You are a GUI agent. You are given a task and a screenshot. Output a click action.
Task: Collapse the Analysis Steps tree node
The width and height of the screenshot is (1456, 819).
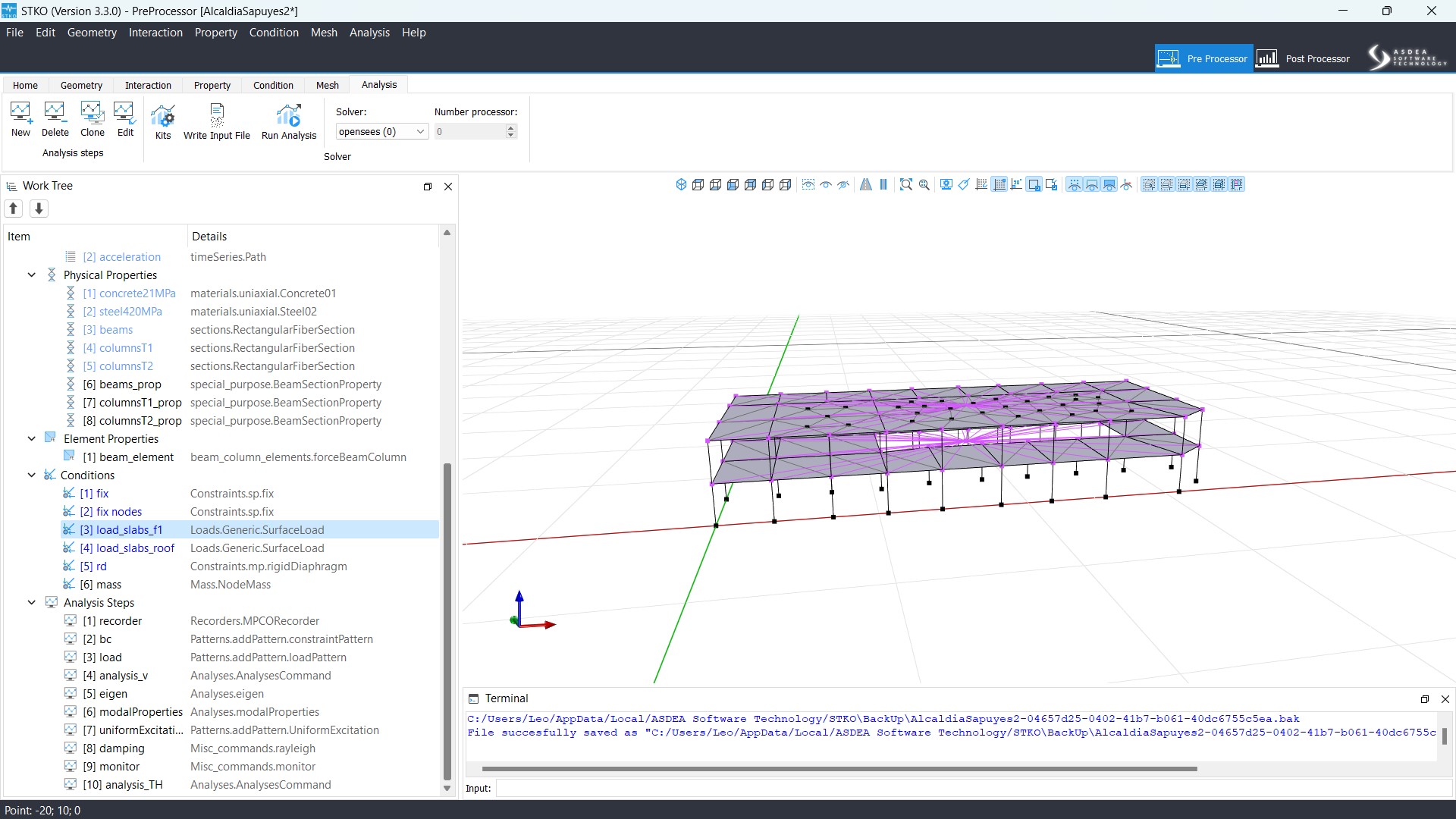click(31, 603)
